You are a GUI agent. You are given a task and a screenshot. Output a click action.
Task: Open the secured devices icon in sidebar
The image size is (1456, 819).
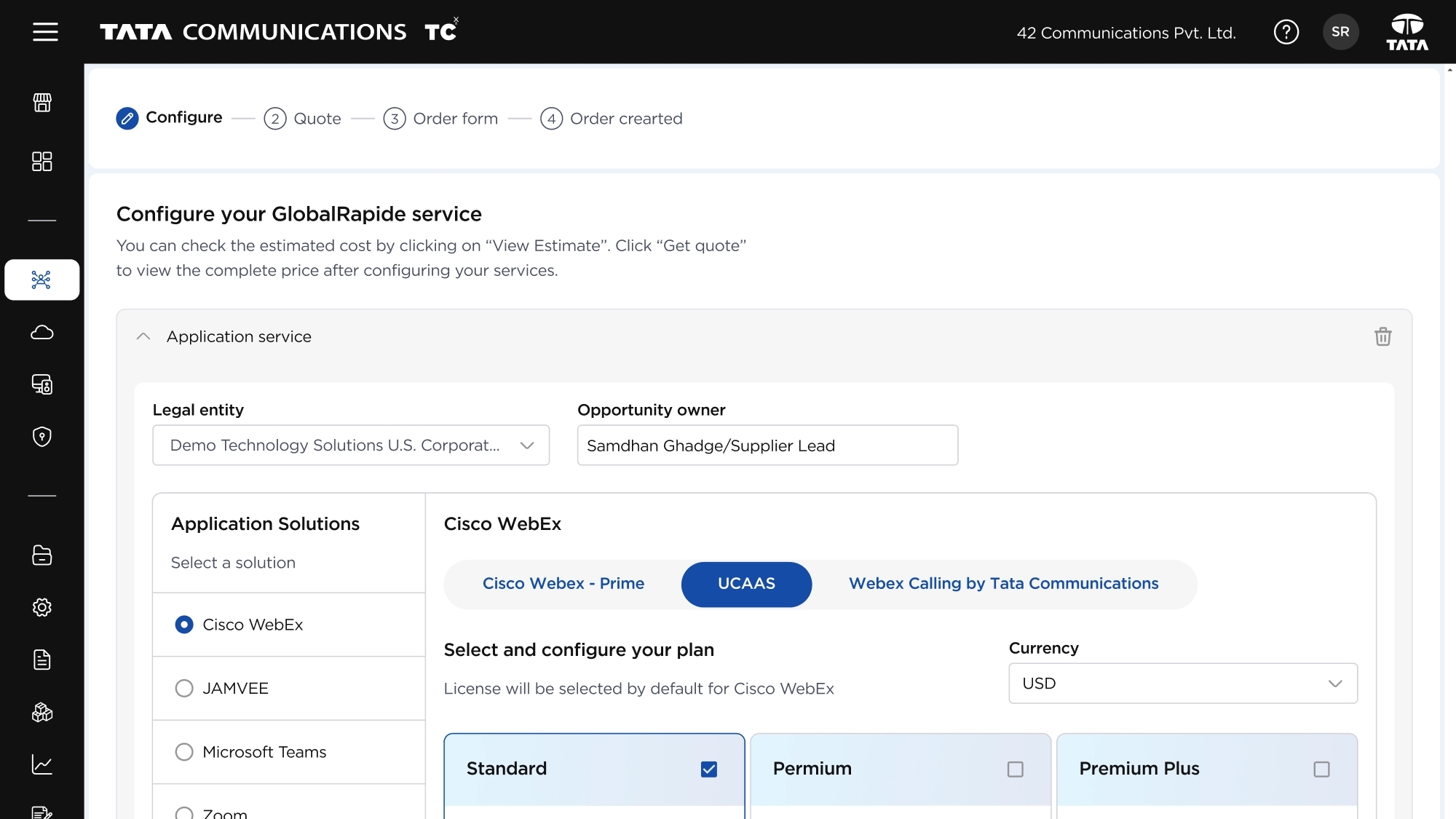(x=42, y=384)
